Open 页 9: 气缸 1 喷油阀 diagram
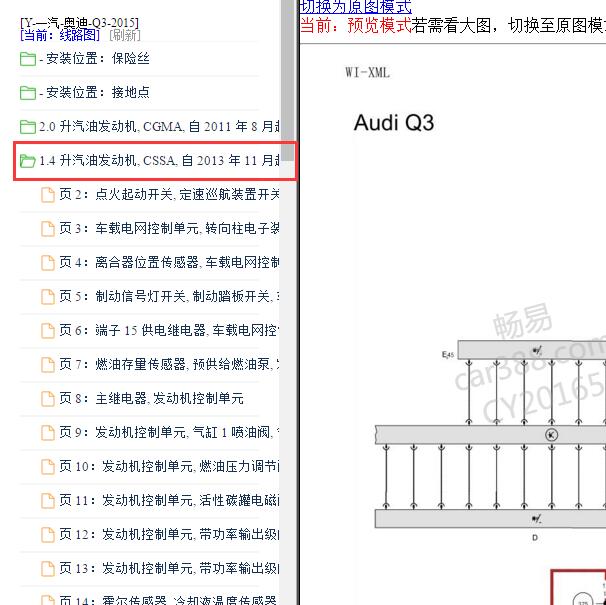 tap(169, 433)
